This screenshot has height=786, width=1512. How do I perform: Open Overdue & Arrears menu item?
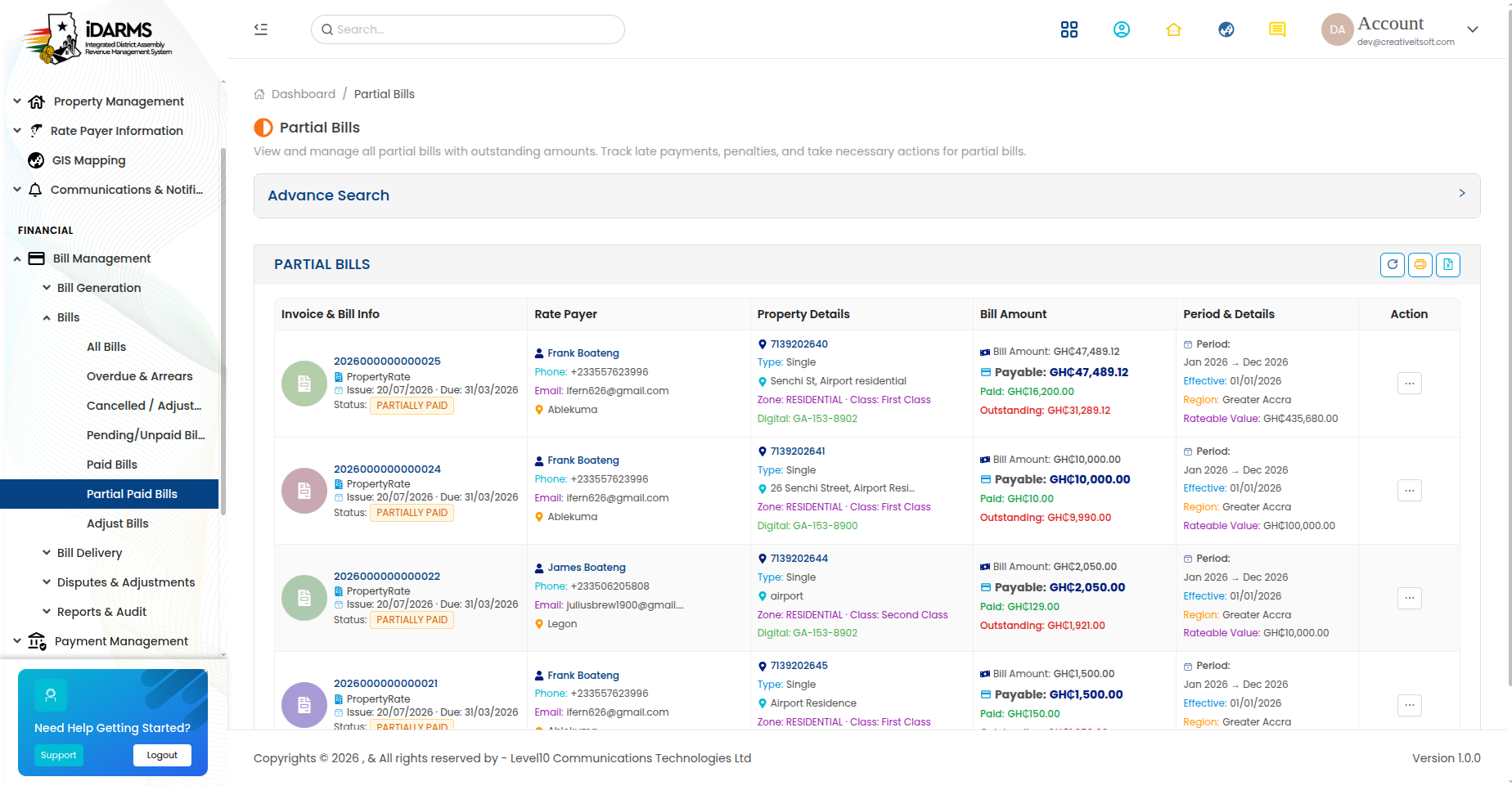pos(140,376)
